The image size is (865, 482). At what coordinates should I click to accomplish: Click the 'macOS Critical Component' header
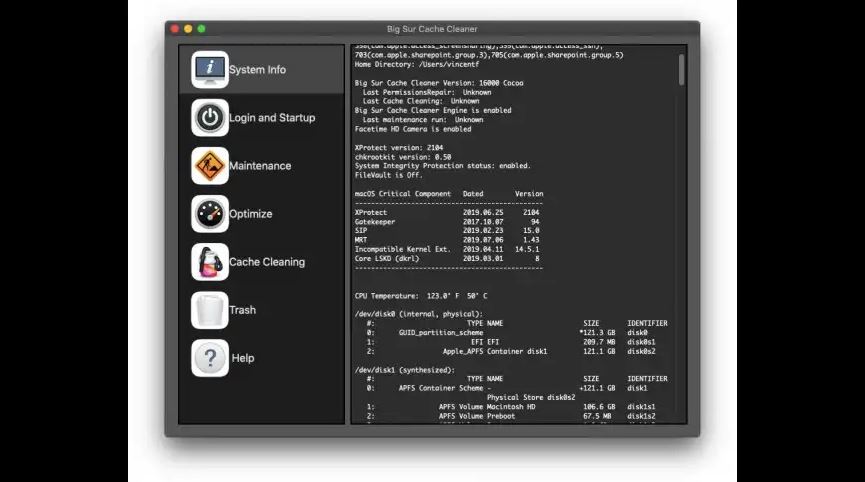click(403, 194)
